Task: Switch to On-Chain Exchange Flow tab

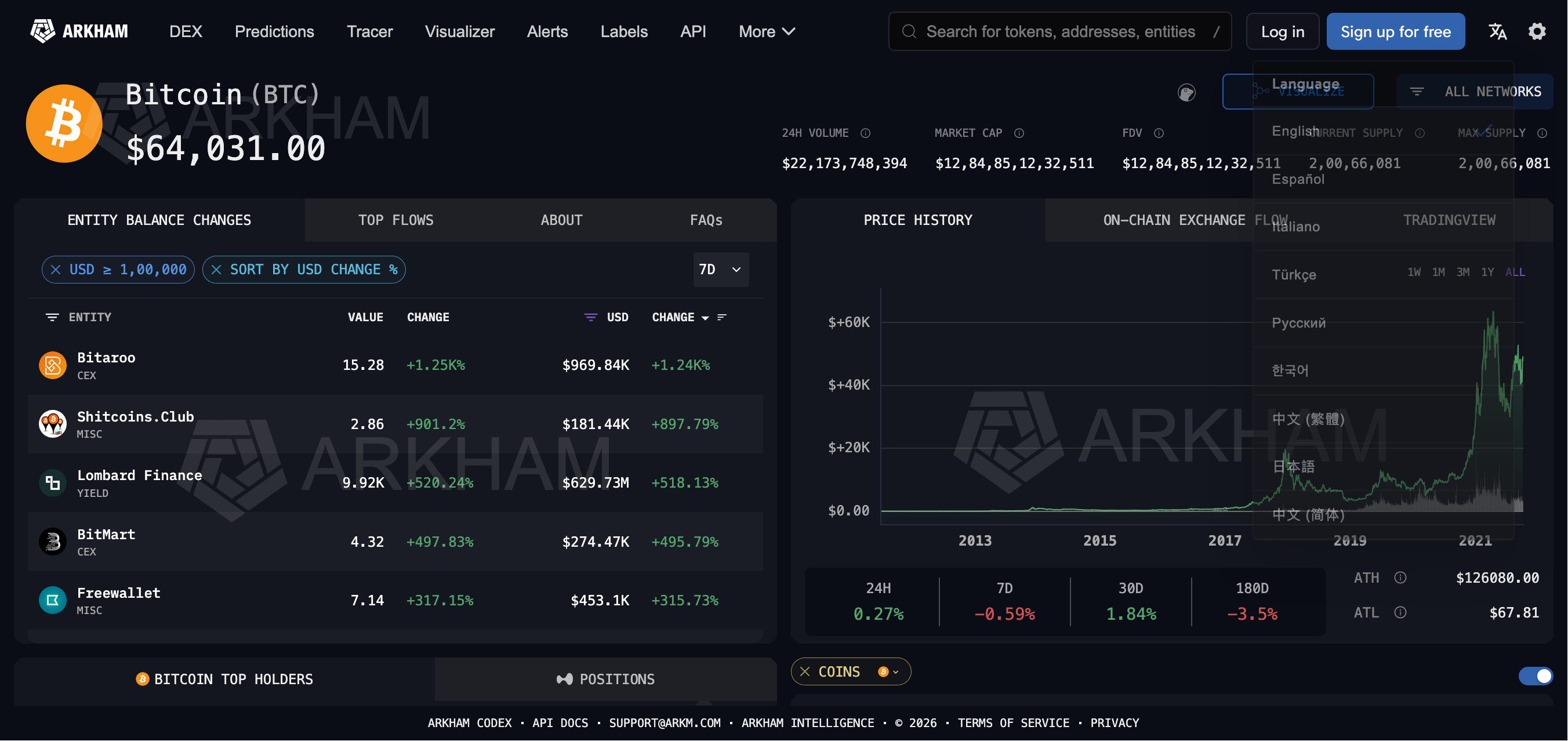Action: [1195, 220]
